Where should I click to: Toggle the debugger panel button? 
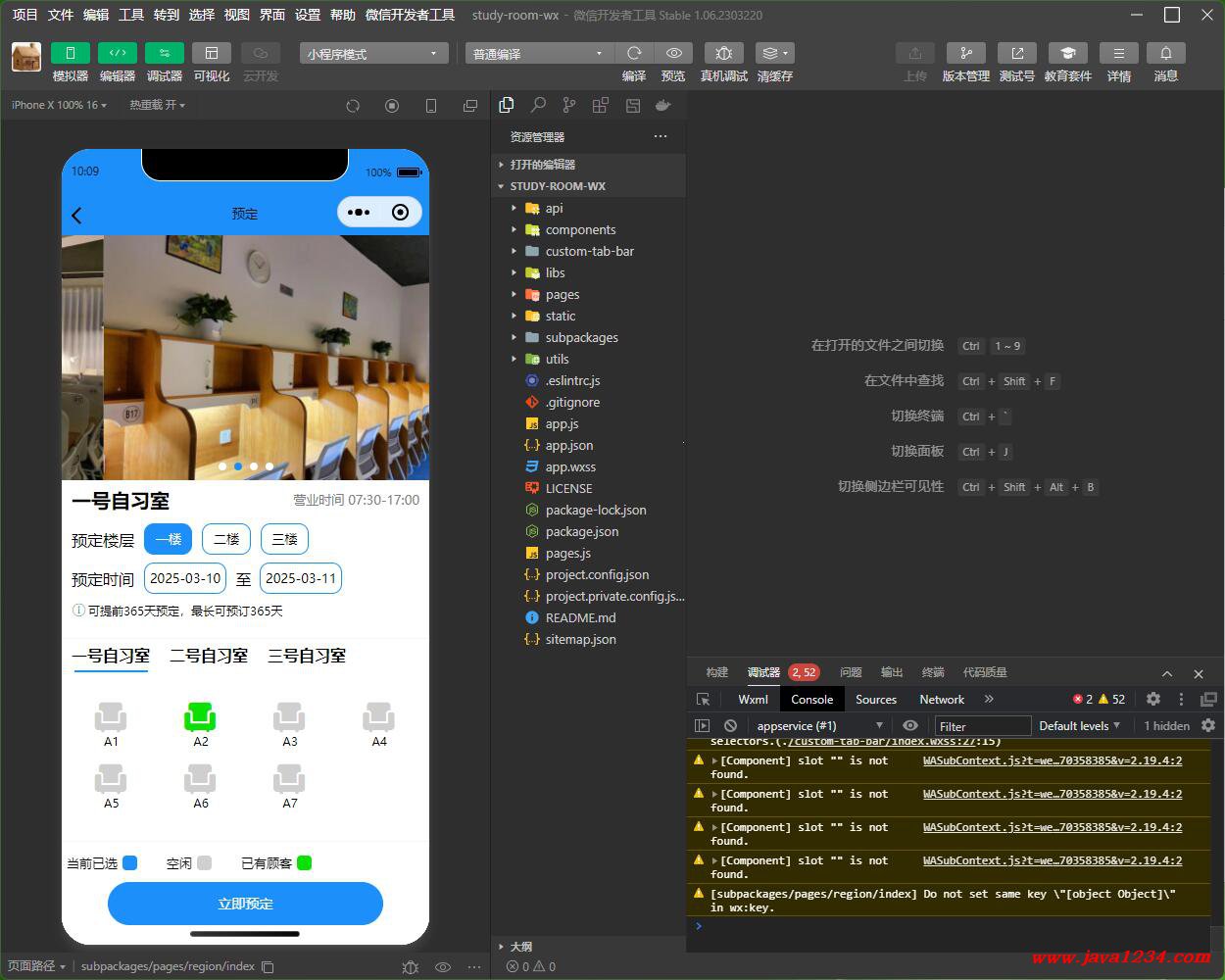(x=164, y=53)
